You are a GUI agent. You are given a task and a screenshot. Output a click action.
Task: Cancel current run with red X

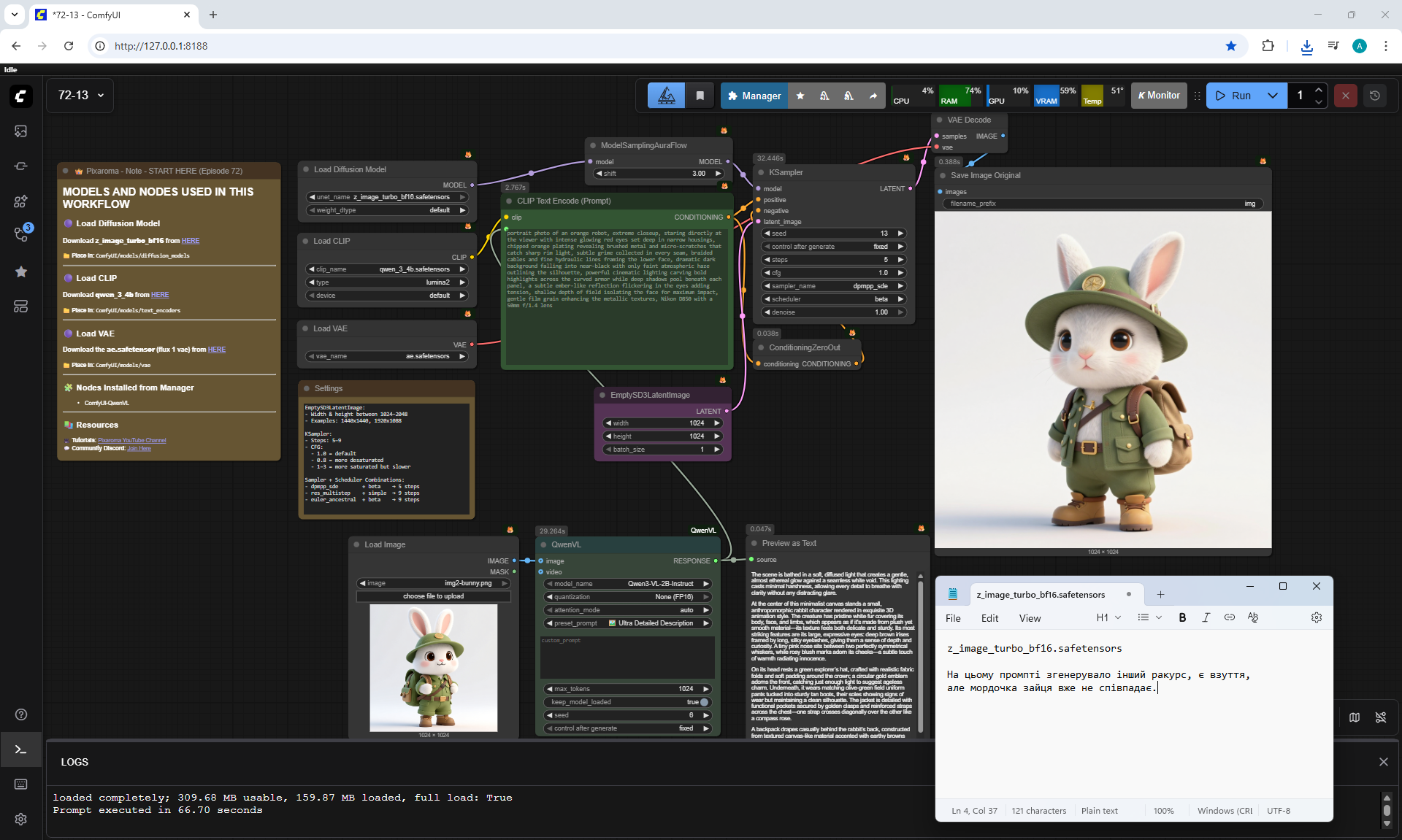pos(1345,96)
